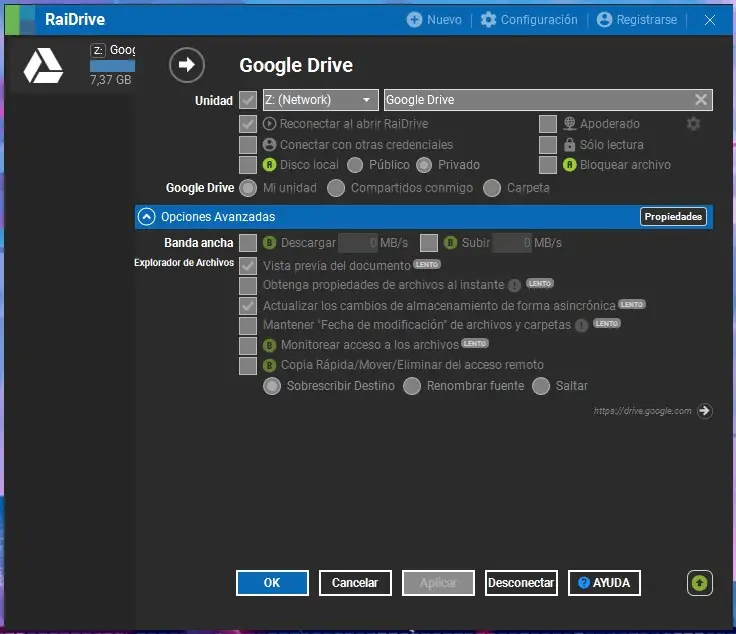Enable Copia Rápida/Mover/Eliminar checkbox
Image resolution: width=736 pixels, height=634 pixels.
[x=248, y=366]
